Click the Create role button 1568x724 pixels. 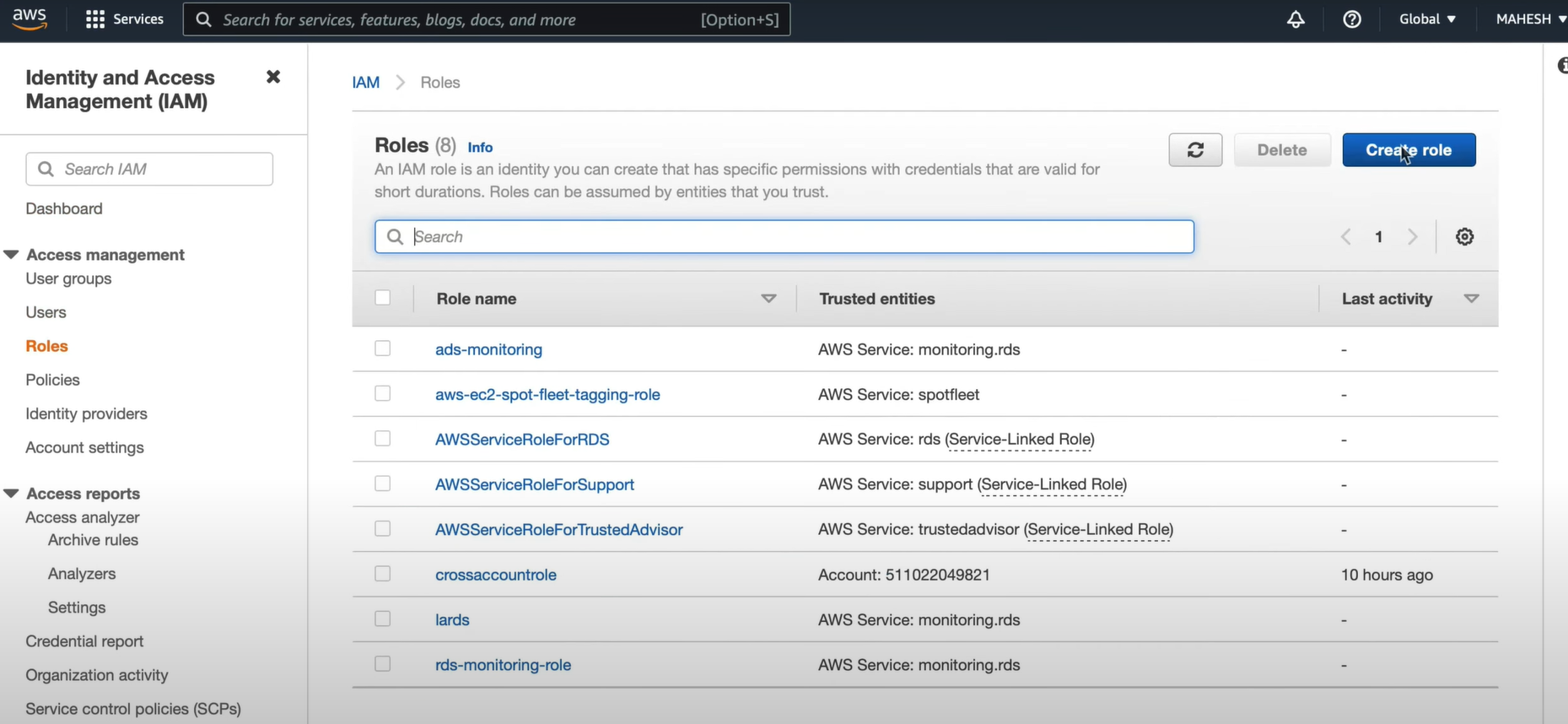click(x=1408, y=150)
